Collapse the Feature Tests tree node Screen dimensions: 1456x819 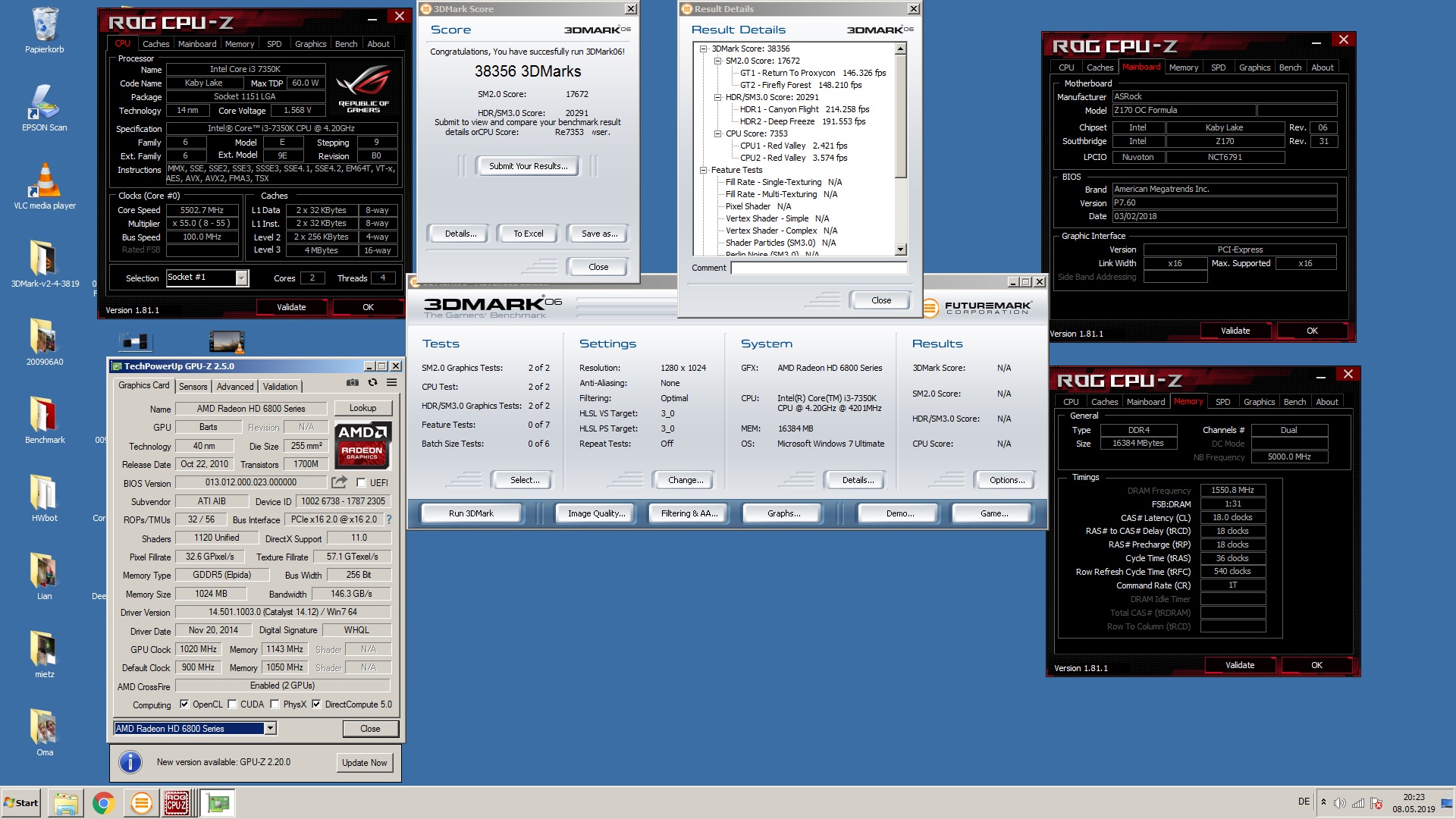[x=703, y=170]
